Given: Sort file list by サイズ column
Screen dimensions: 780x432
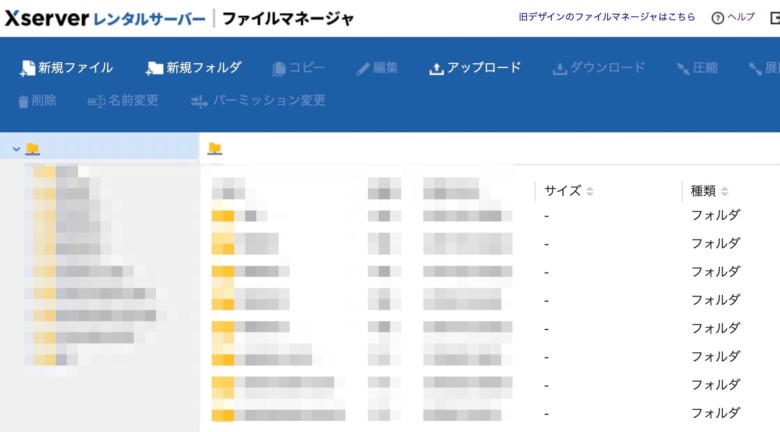Looking at the screenshot, I should [569, 191].
